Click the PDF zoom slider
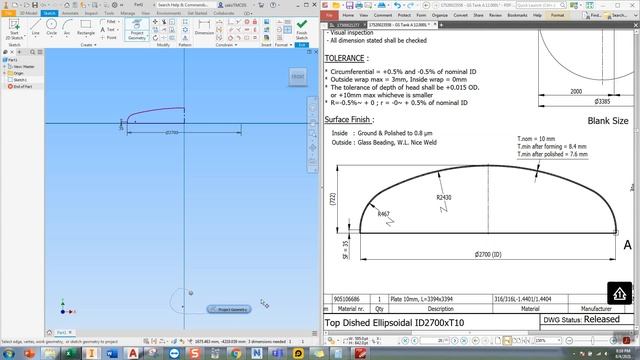Viewport: 640px width, 360px height. [592, 340]
